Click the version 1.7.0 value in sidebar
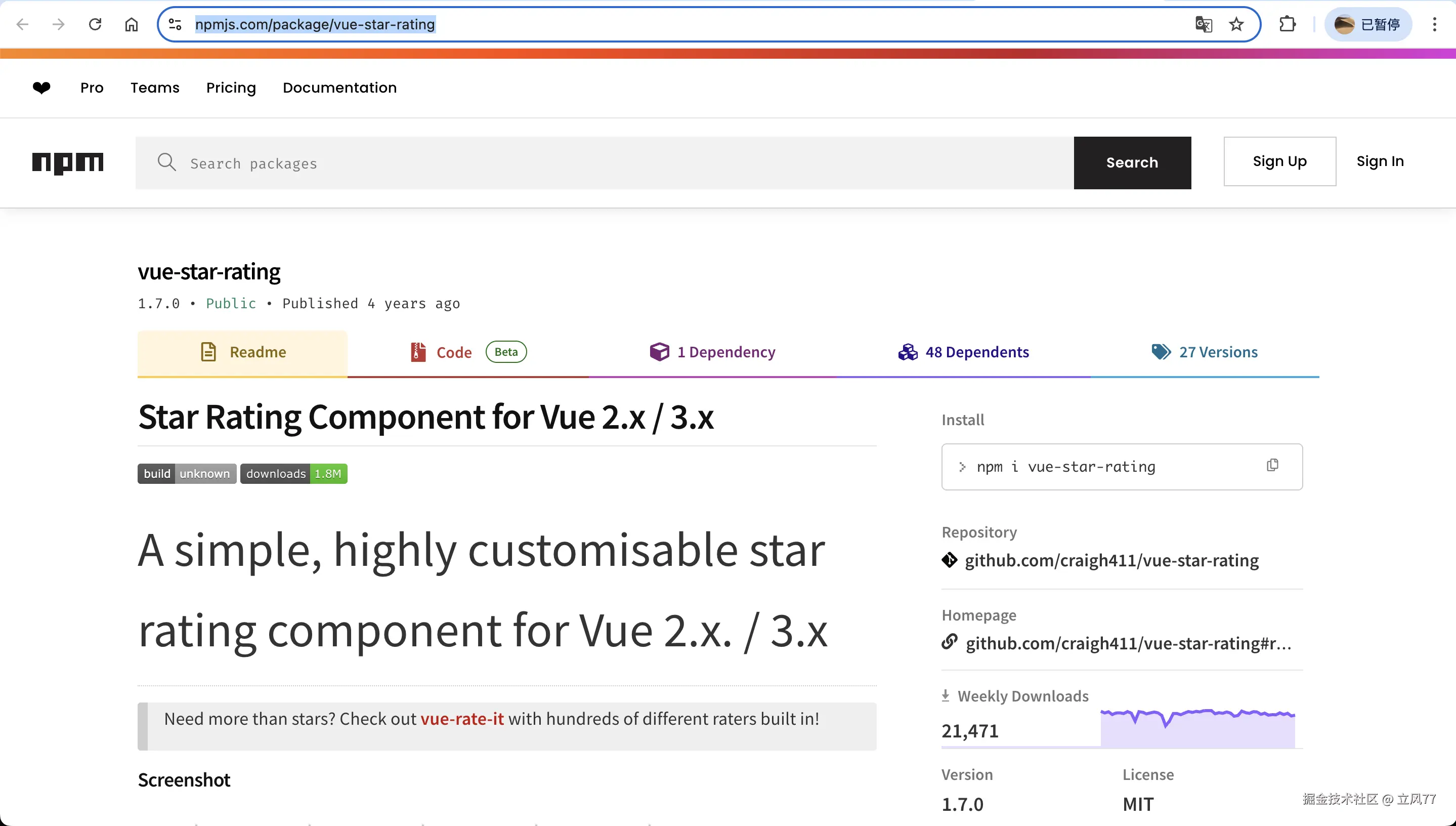Screen dimensions: 1456x826 (963, 804)
